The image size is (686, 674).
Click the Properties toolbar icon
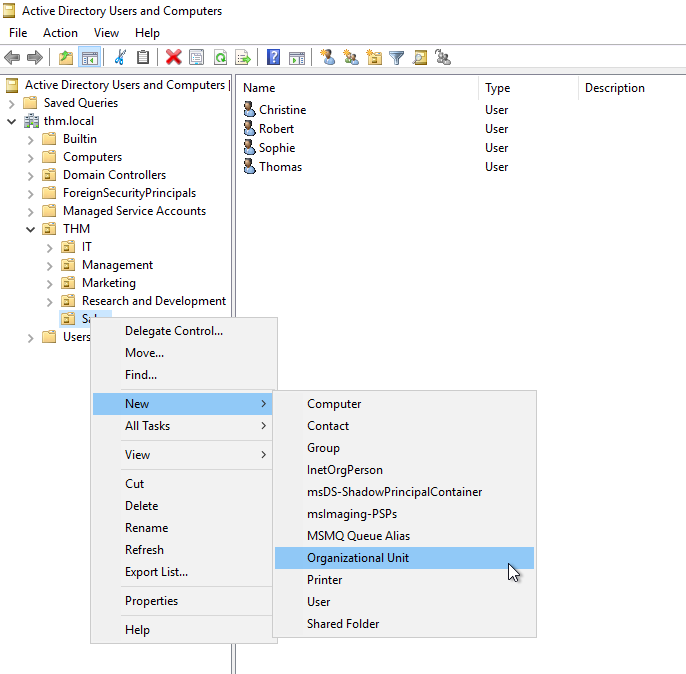[x=196, y=57]
